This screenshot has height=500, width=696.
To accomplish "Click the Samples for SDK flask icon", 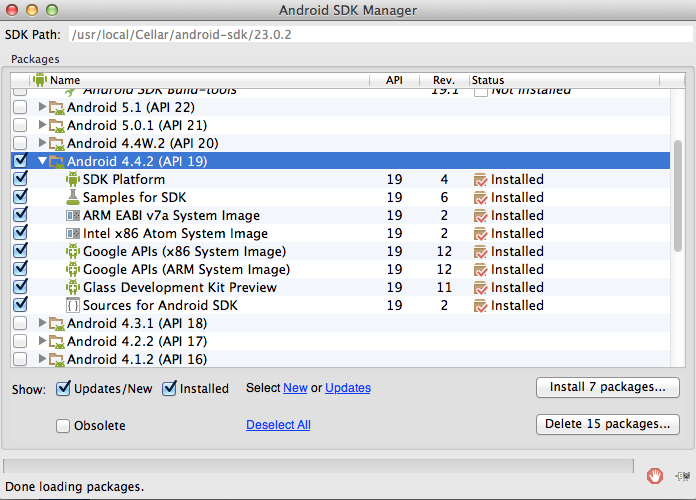I will [x=73, y=197].
